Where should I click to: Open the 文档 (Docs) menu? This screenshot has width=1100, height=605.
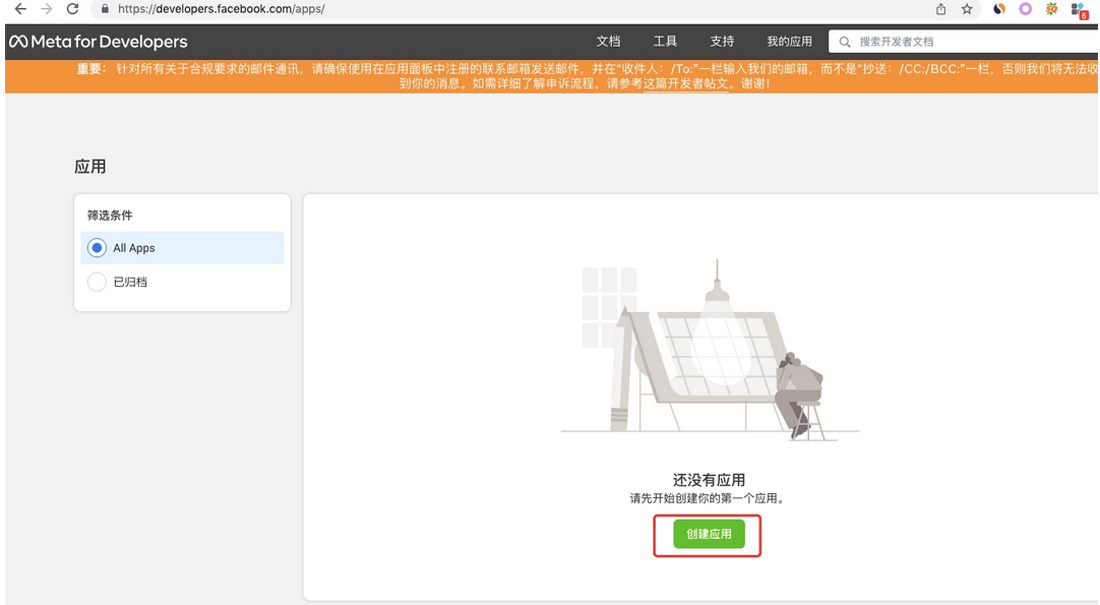tap(608, 42)
